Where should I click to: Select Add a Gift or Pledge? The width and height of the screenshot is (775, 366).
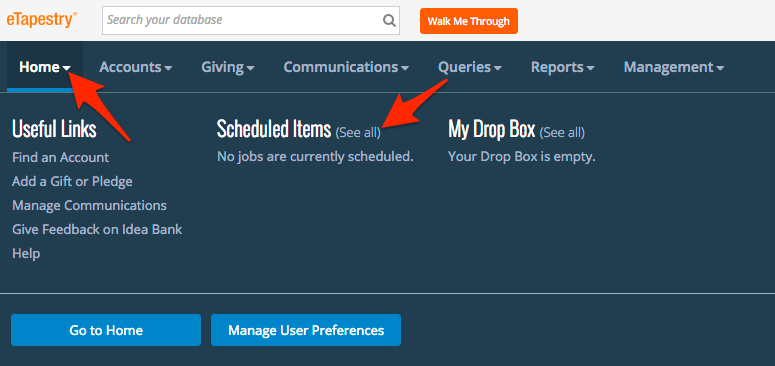point(72,181)
